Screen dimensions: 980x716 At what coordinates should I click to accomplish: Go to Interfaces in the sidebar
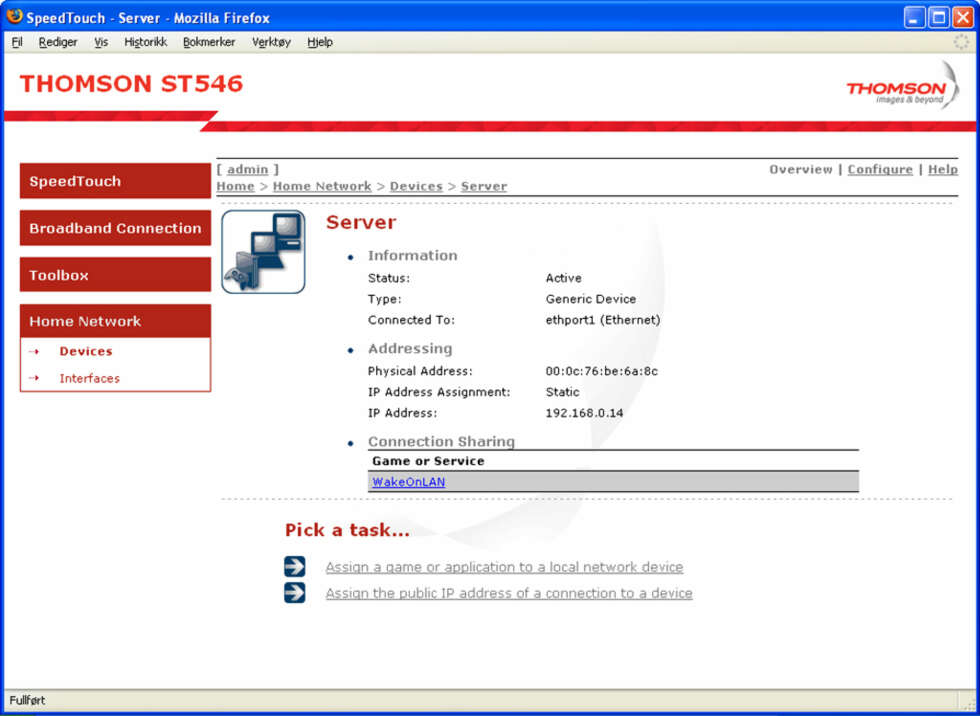[89, 378]
